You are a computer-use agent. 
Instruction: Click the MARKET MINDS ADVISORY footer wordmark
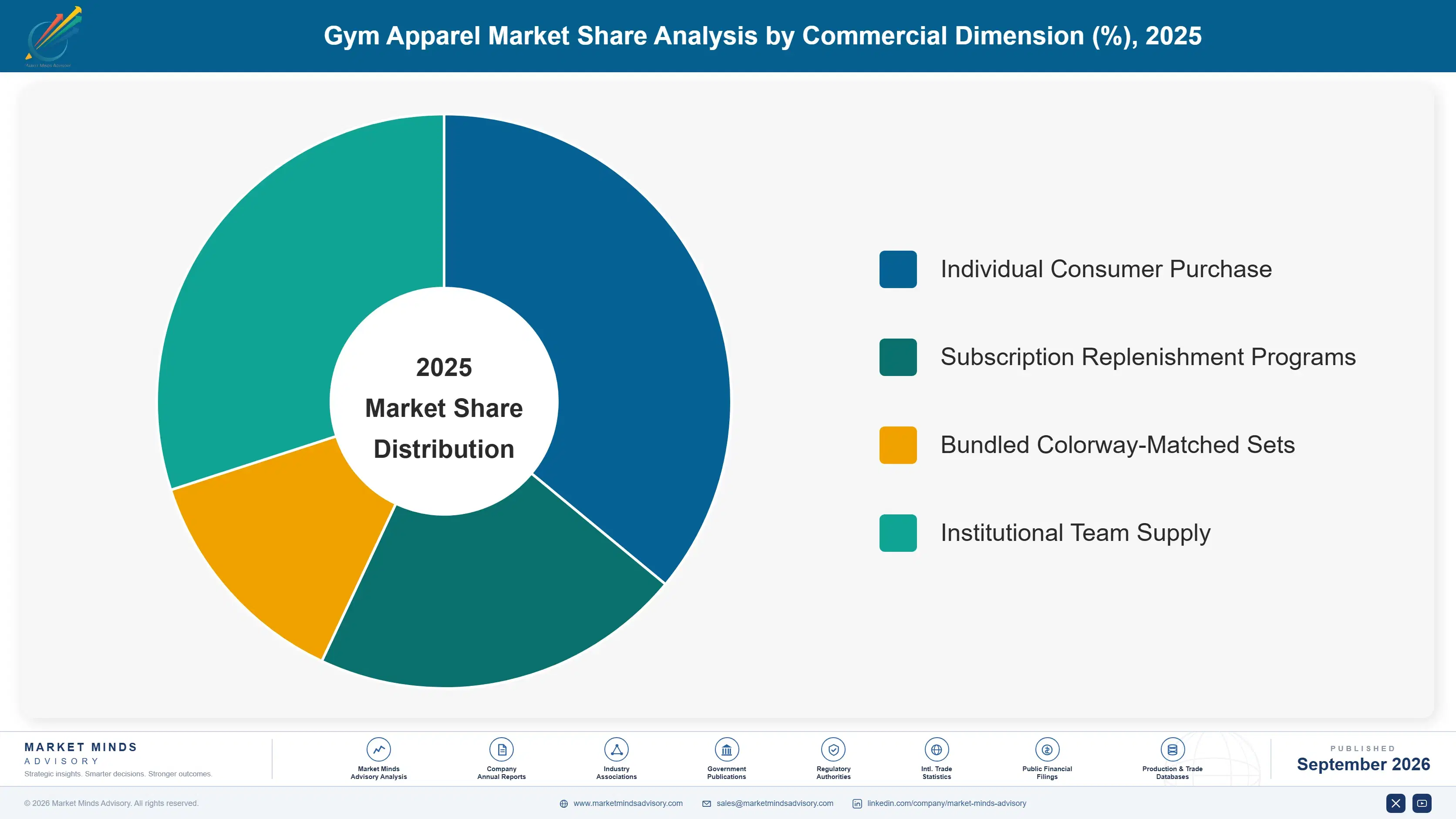point(81,753)
